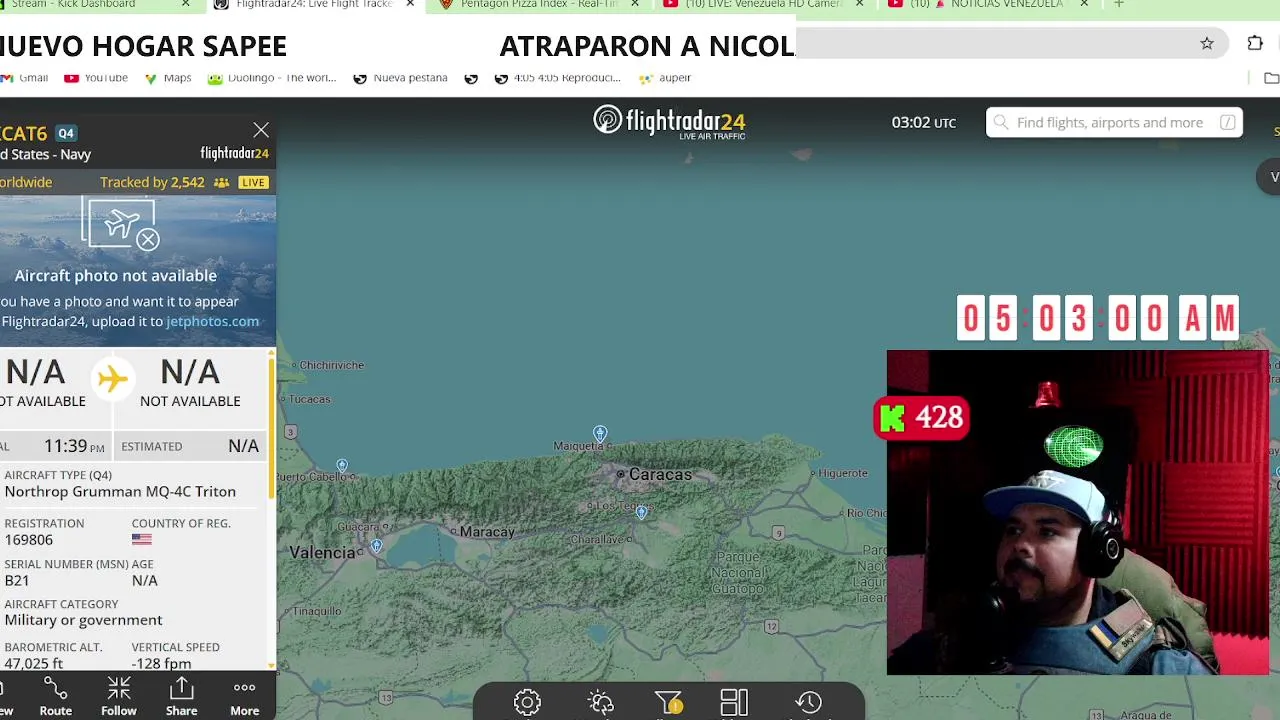Screen dimensions: 1280x720
Task: Click the Q4 aircraft type badge
Action: pos(66,133)
